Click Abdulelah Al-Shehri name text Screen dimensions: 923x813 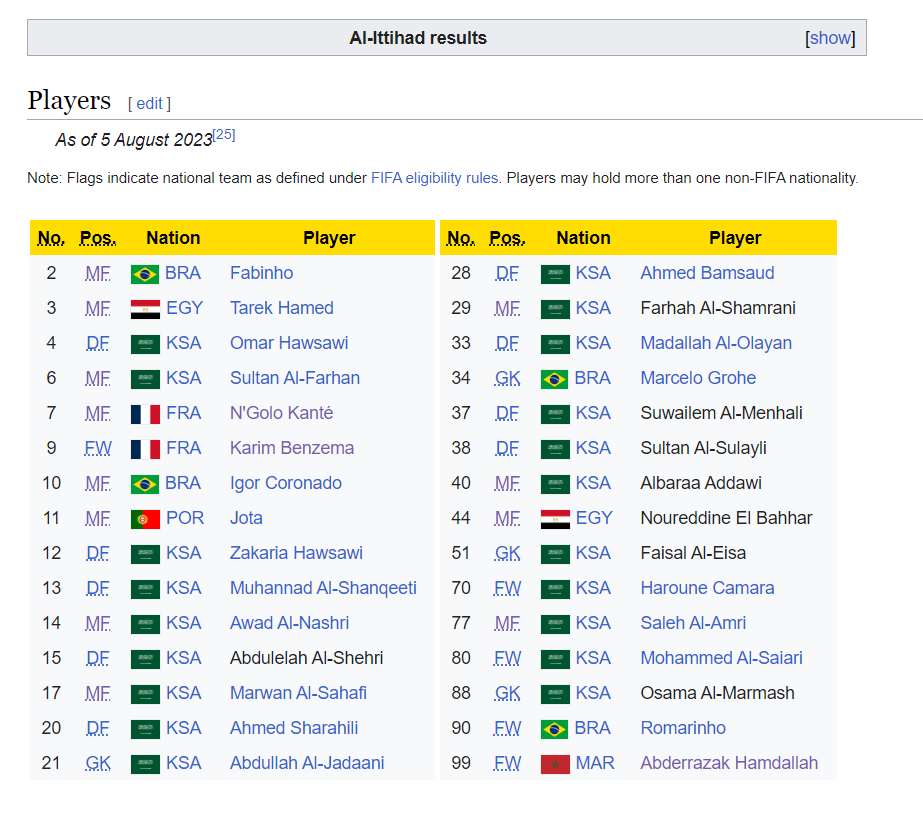(x=306, y=658)
